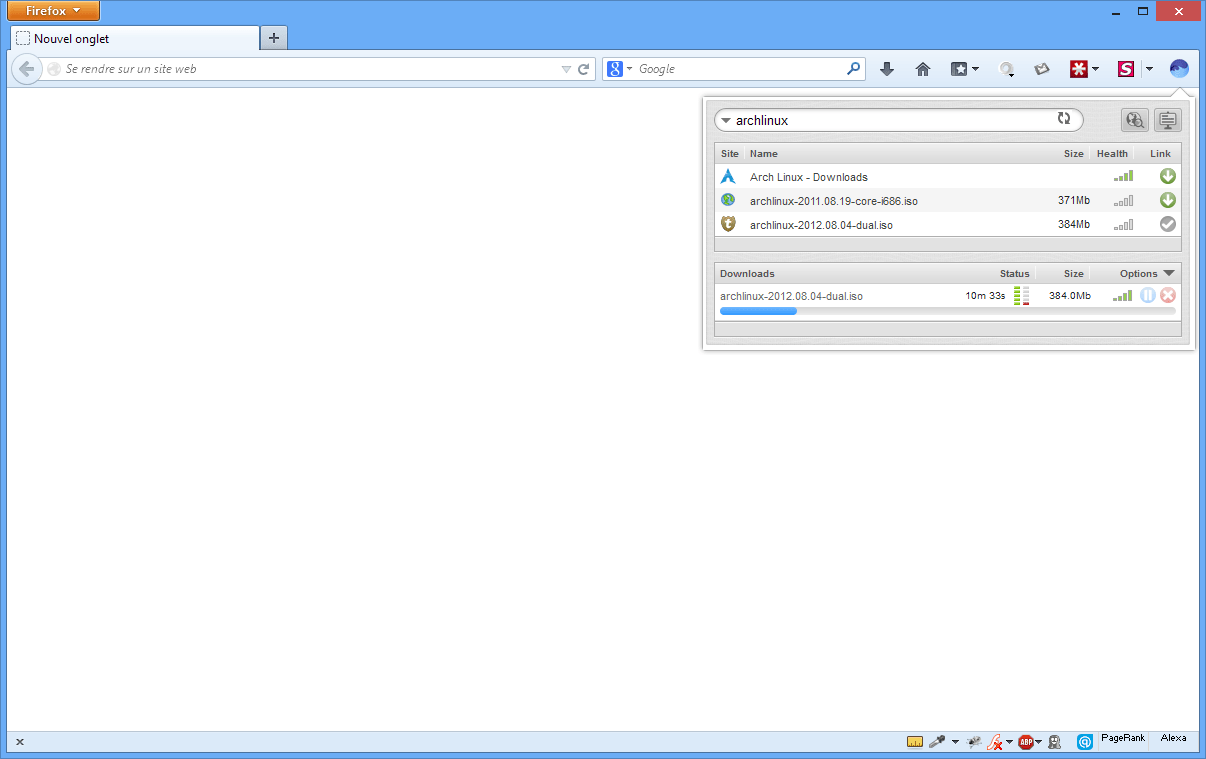This screenshot has width=1206, height=759.
Task: Open the Bookmarks star toolbar button
Action: pos(959,69)
